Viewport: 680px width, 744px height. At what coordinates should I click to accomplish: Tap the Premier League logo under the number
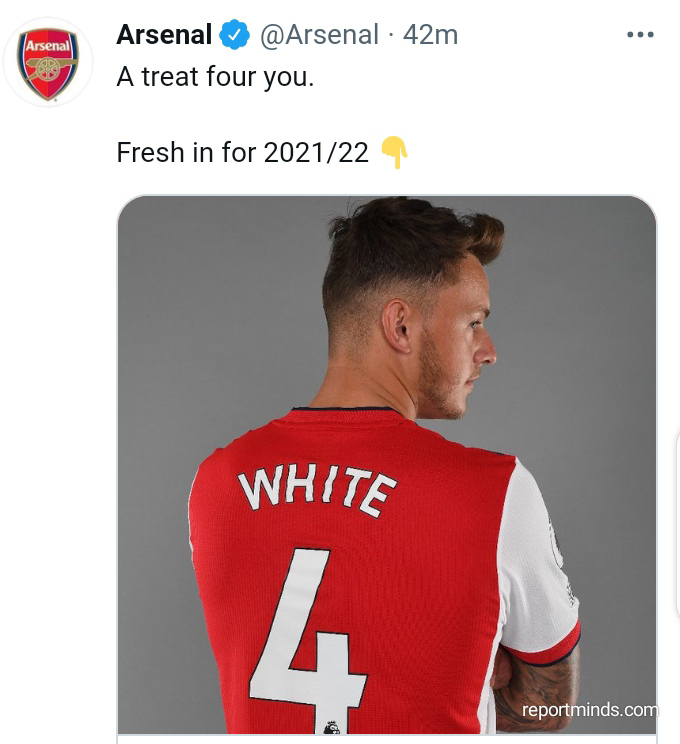click(331, 728)
